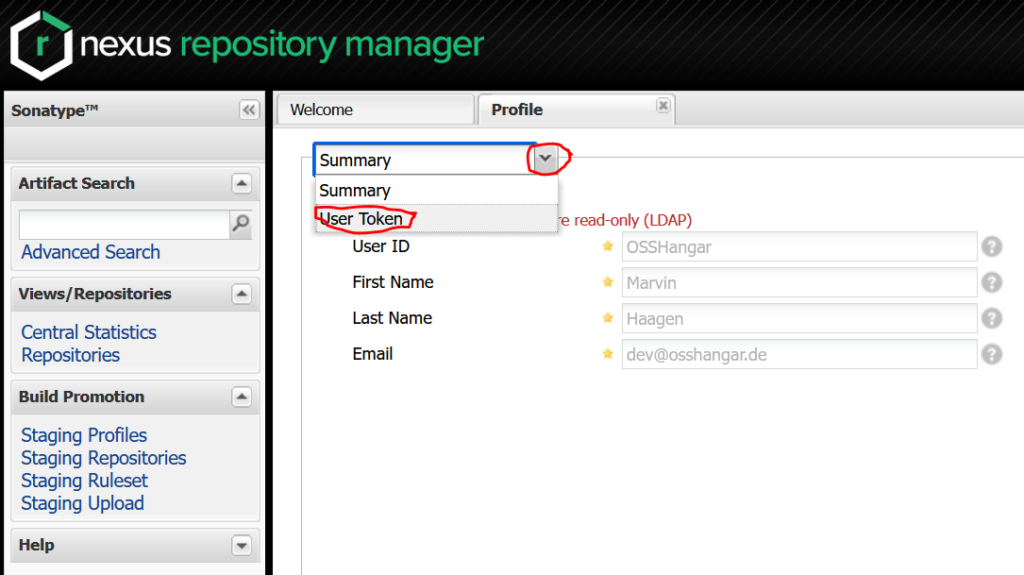Open Staging Upload
The image size is (1024, 575).
(x=82, y=504)
